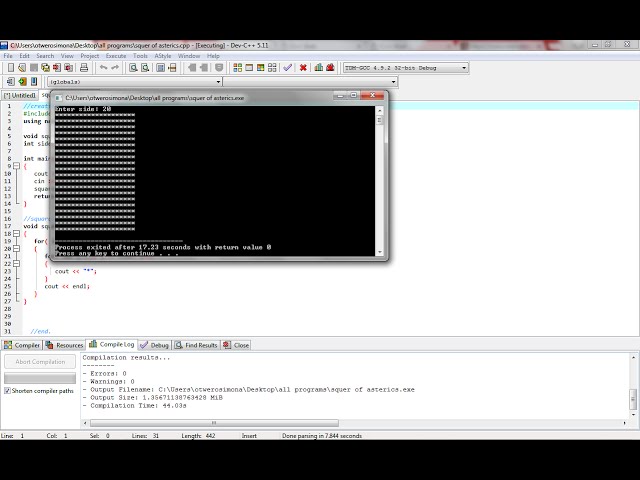Image resolution: width=640 pixels, height=480 pixels.
Task: Switch to the Untitled1 editor tab
Action: point(20,96)
